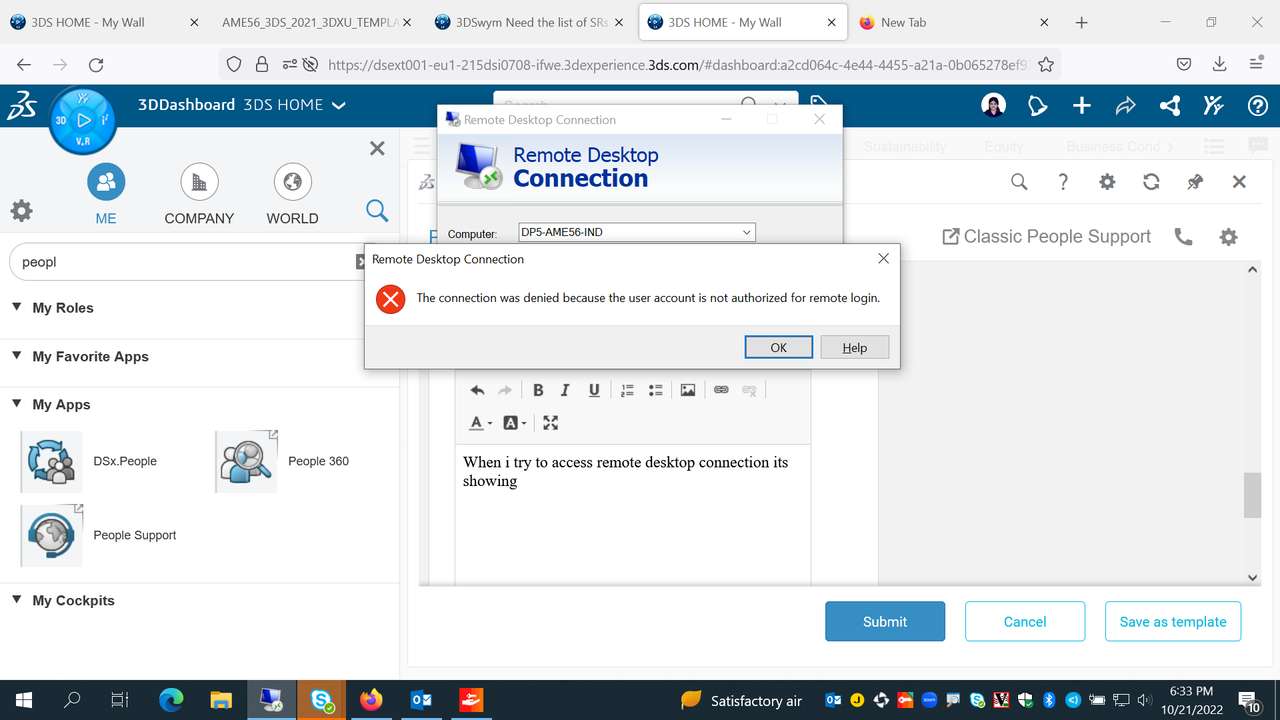The image size is (1280, 720).
Task: Click Help in the error dialog
Action: click(854, 347)
